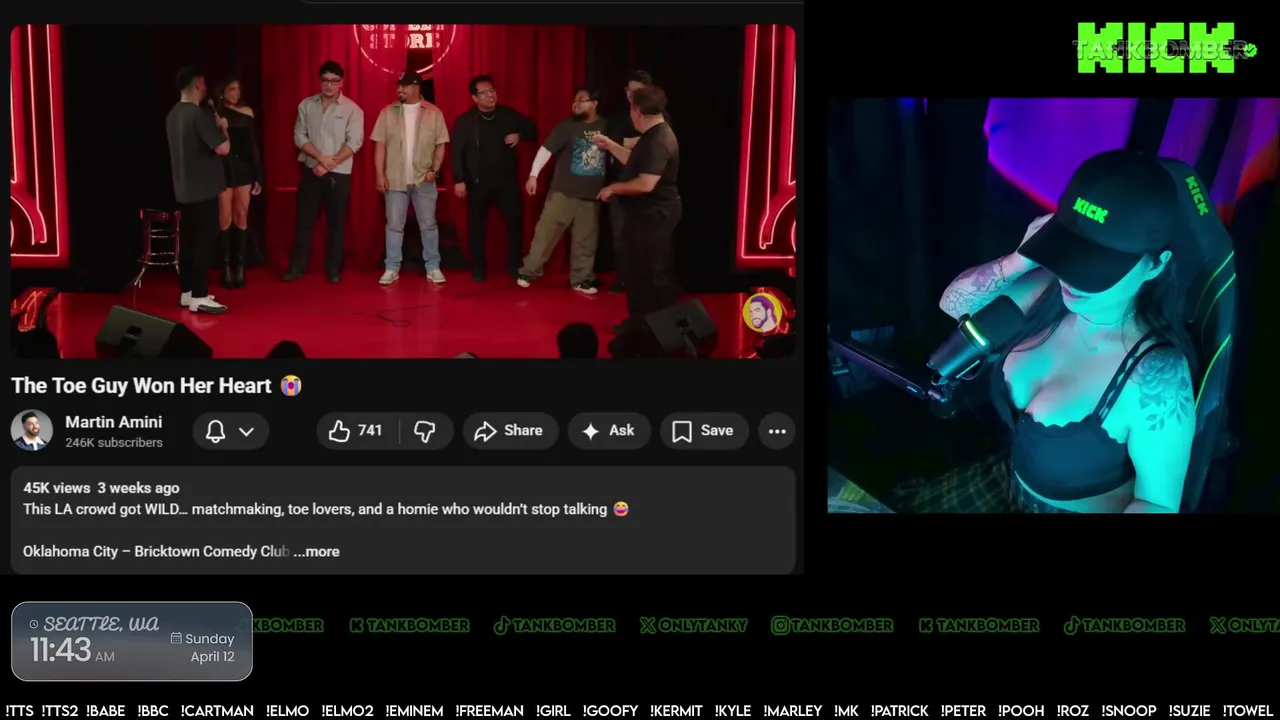Viewport: 1280px width, 720px height.
Task: Save the video to a playlist
Action: 704,431
